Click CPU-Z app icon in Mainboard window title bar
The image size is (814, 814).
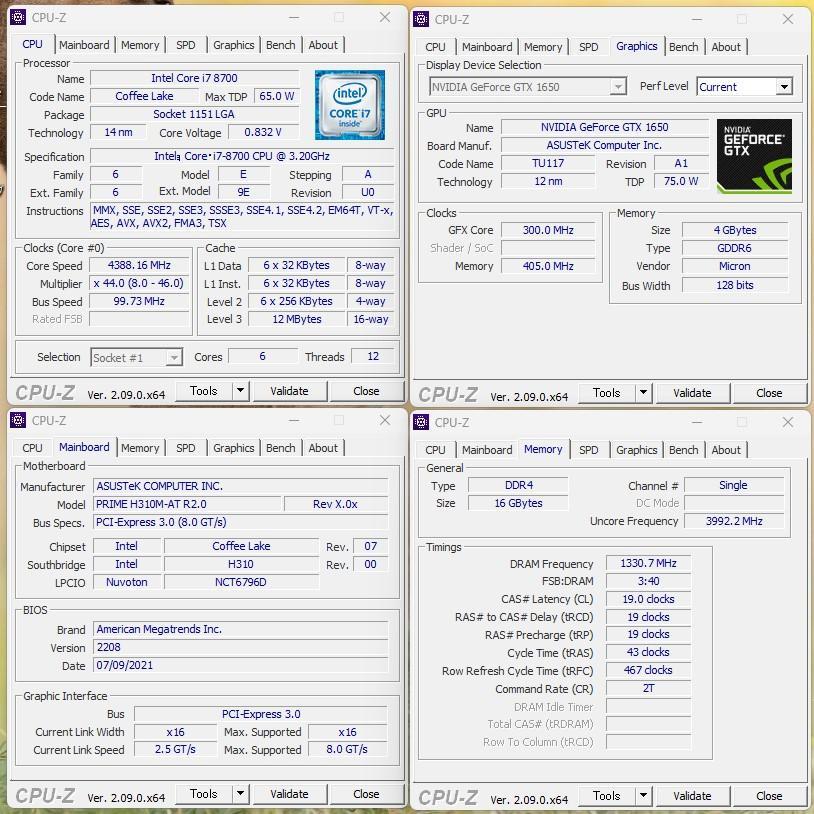[18, 420]
